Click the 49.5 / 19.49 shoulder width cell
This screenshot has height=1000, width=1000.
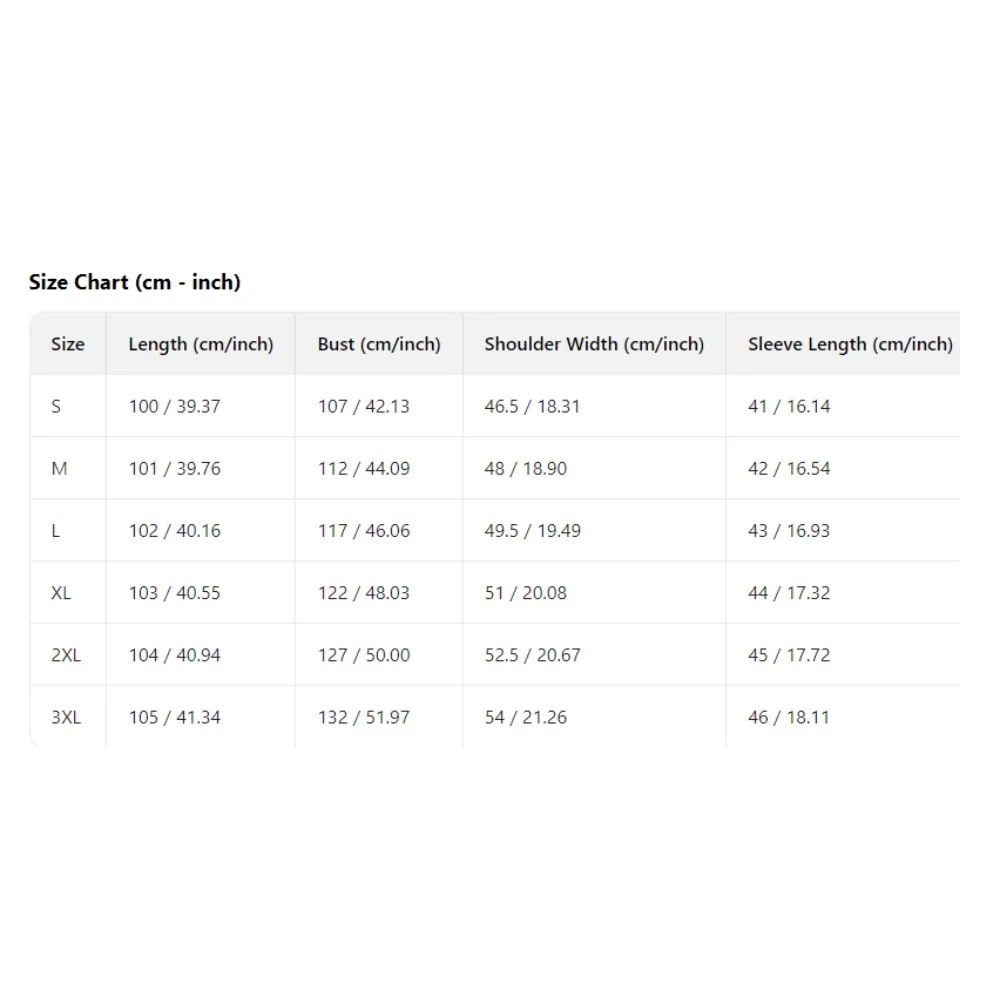click(532, 530)
